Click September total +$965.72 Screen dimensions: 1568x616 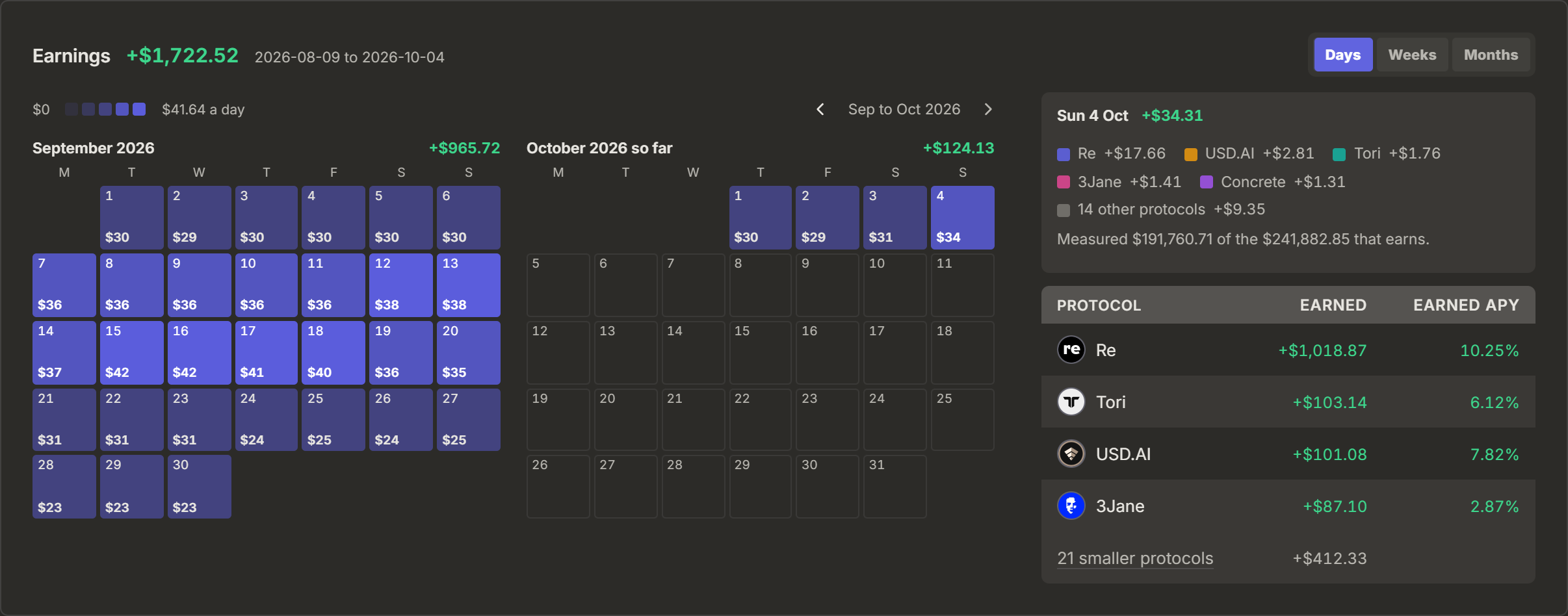(464, 148)
